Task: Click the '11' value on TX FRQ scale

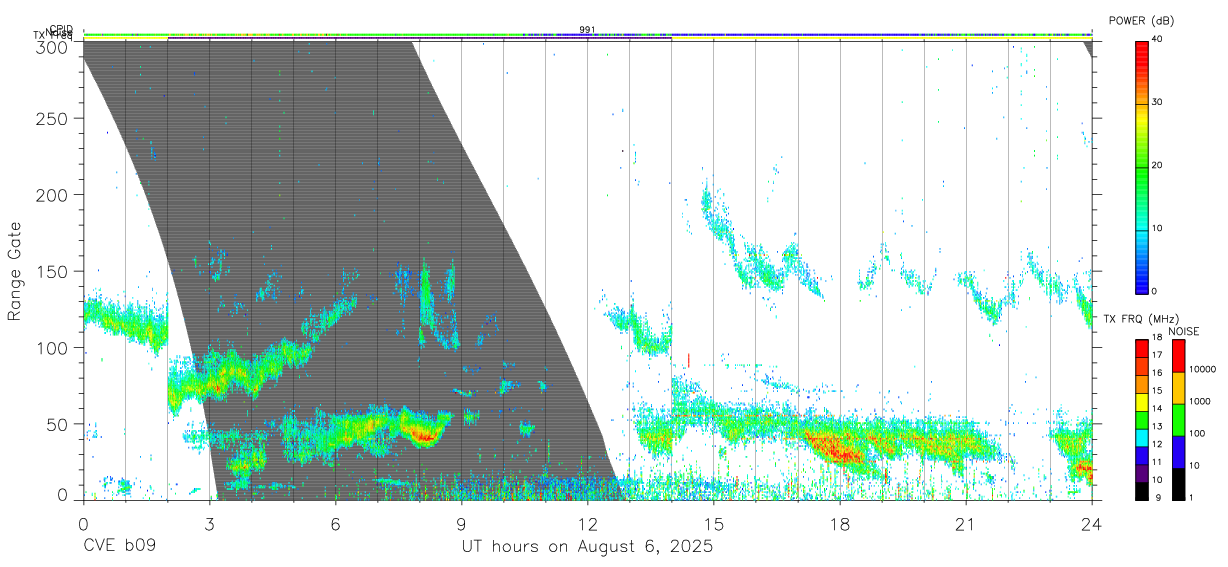Action: coord(1159,462)
